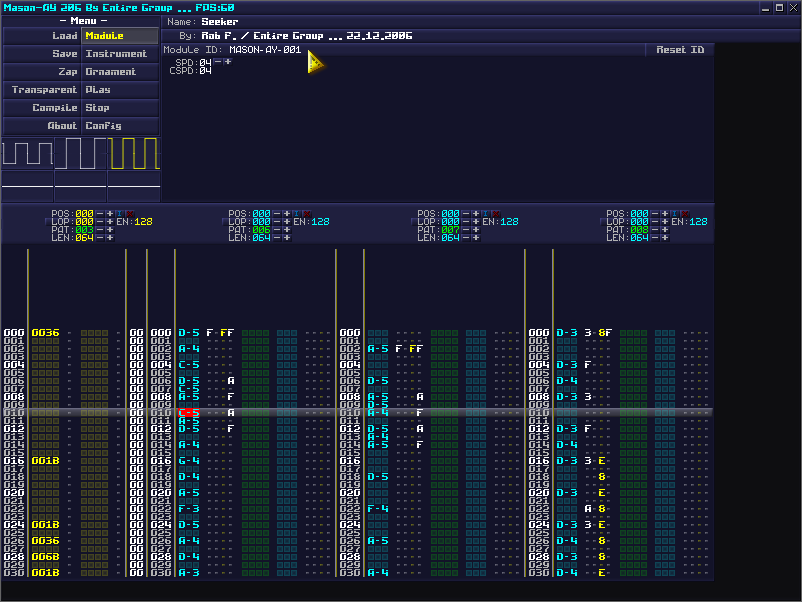This screenshot has height=602, width=802.
Task: Click the Save button
Action: 42,54
